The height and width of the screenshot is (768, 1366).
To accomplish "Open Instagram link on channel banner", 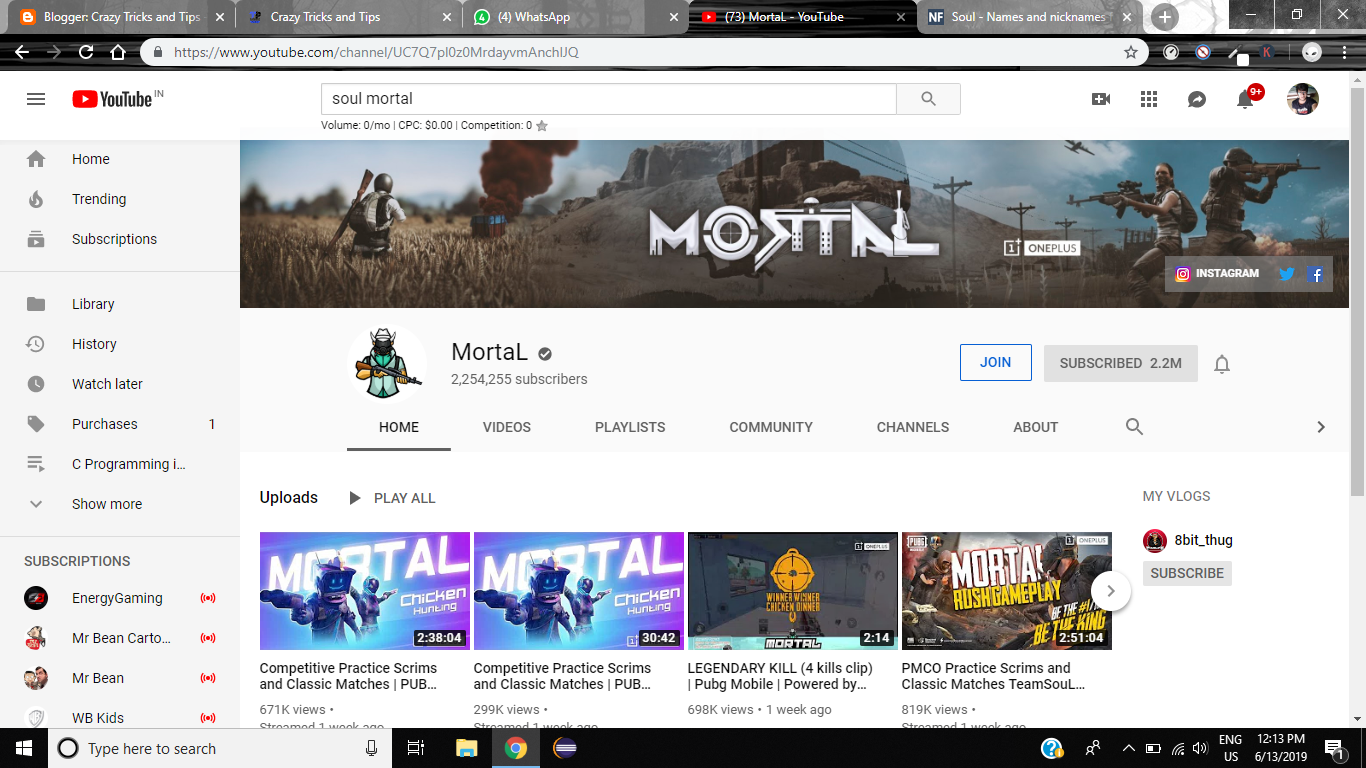I will point(1217,274).
